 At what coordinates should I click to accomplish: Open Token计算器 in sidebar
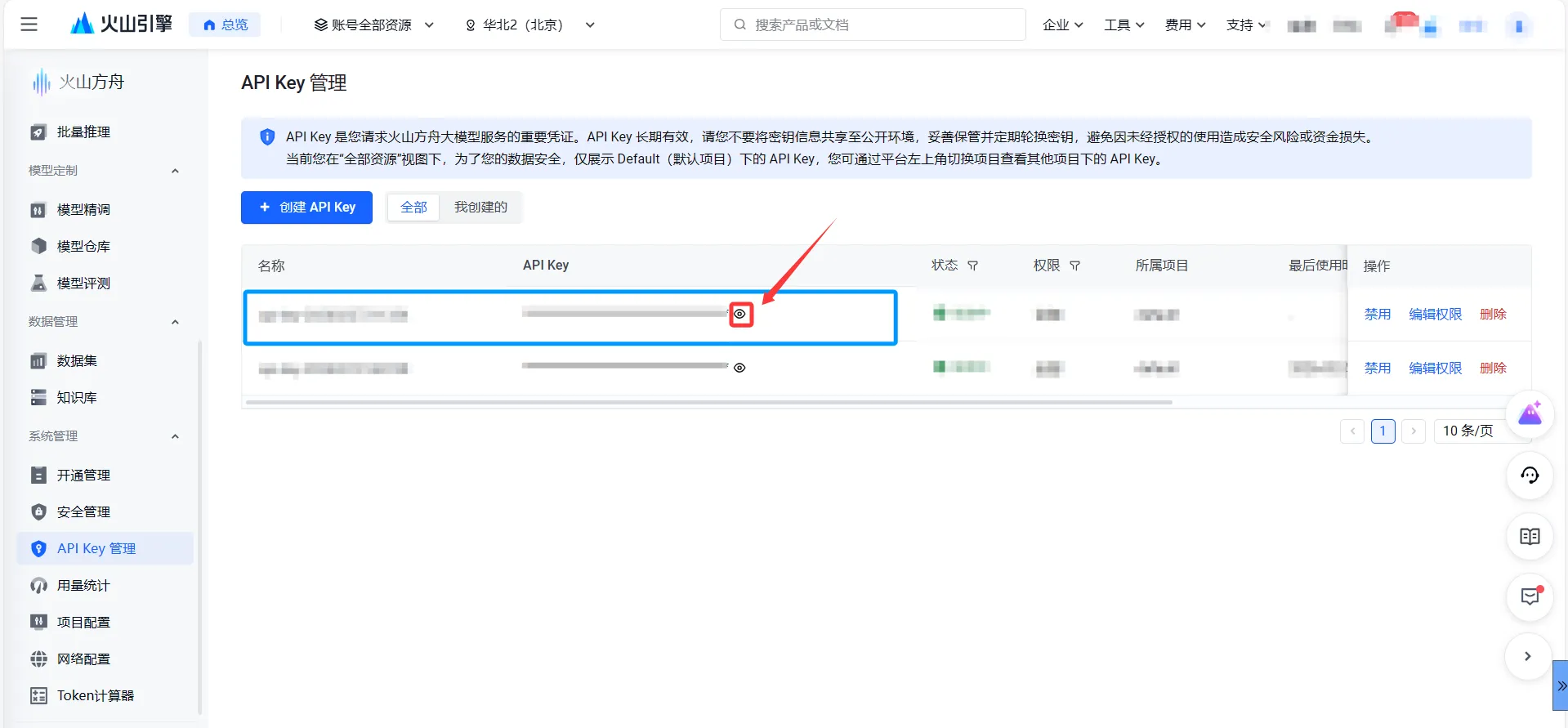point(105,695)
